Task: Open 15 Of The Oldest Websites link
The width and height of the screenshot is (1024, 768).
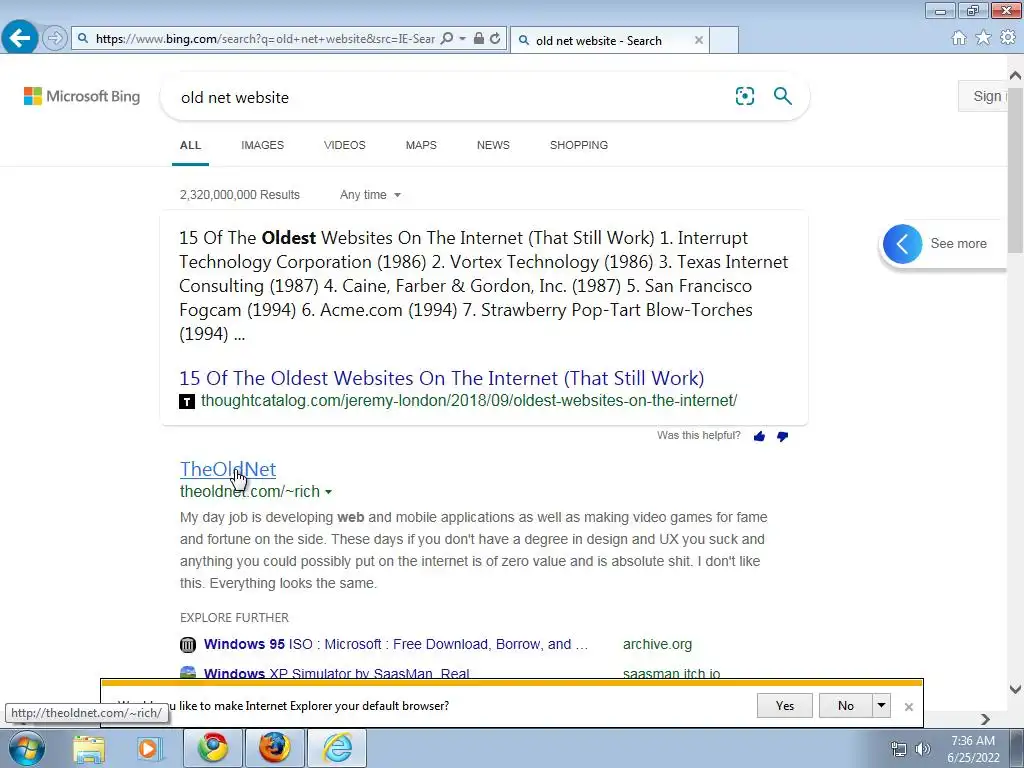Action: point(441,378)
